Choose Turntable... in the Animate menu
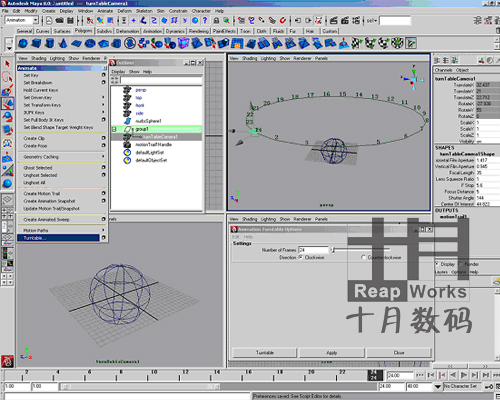 pyautogui.click(x=59, y=238)
